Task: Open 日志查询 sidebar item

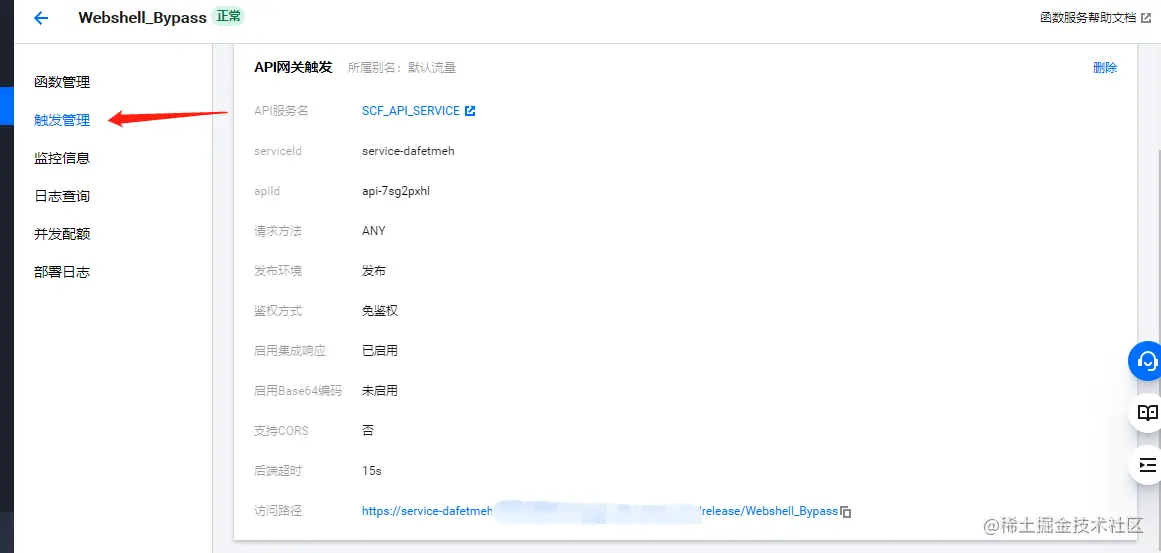Action: pos(62,196)
